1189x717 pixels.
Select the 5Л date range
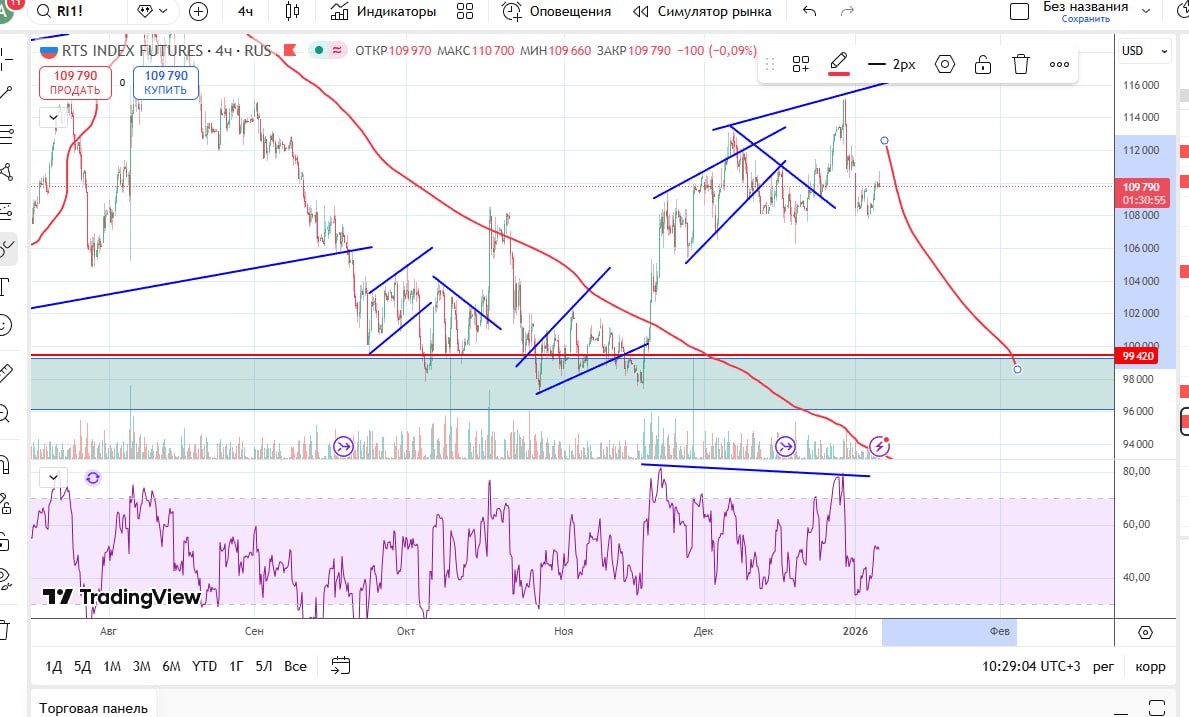[x=264, y=666]
